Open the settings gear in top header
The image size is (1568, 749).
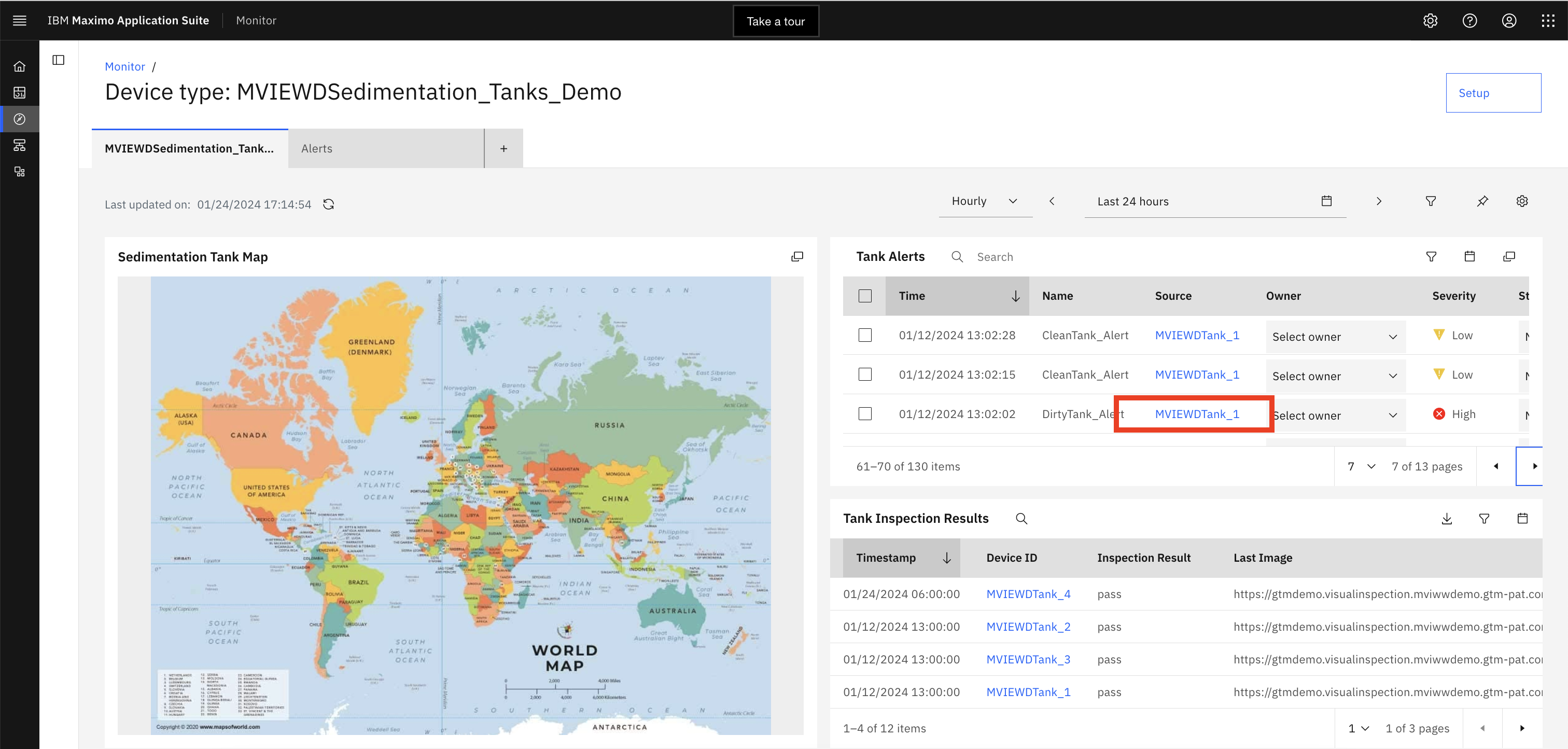1430,21
